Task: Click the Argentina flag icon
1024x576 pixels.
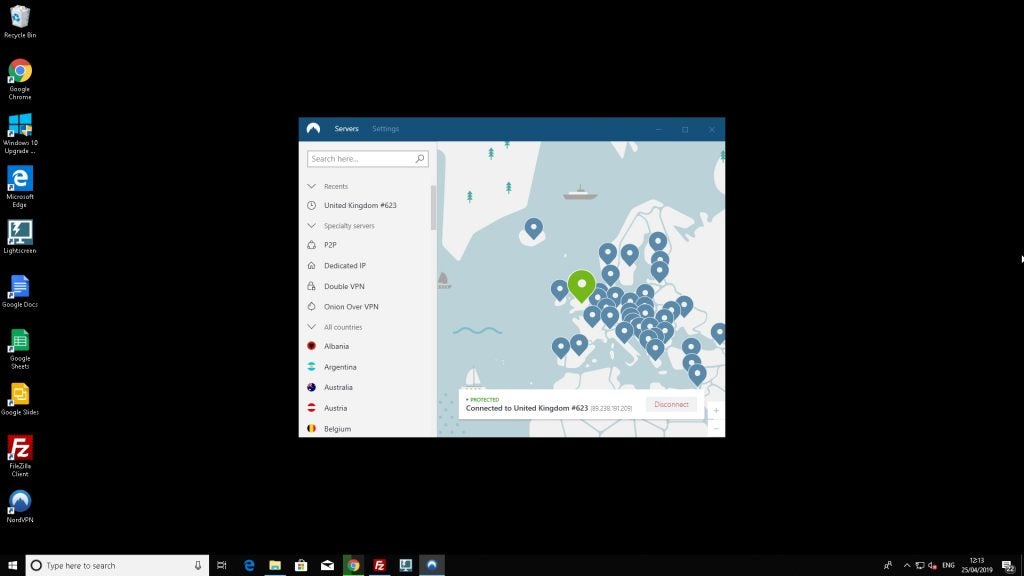Action: (312, 366)
